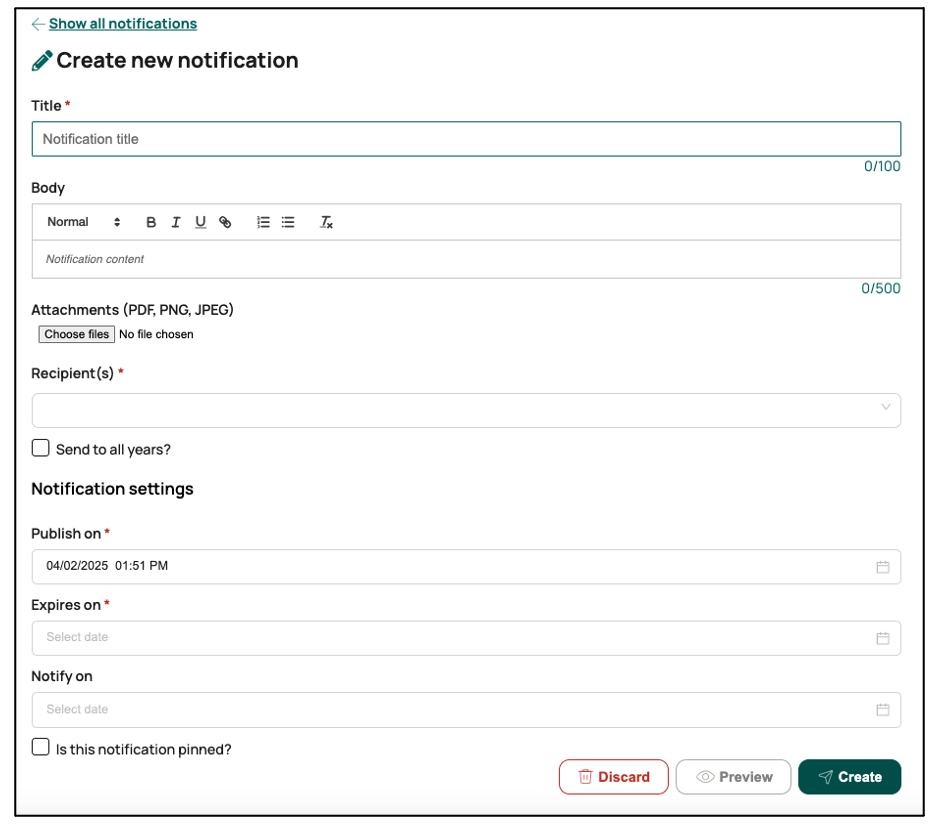Go back via Show all notifications link
Viewport: 942px width, 829px height.
click(x=122, y=24)
